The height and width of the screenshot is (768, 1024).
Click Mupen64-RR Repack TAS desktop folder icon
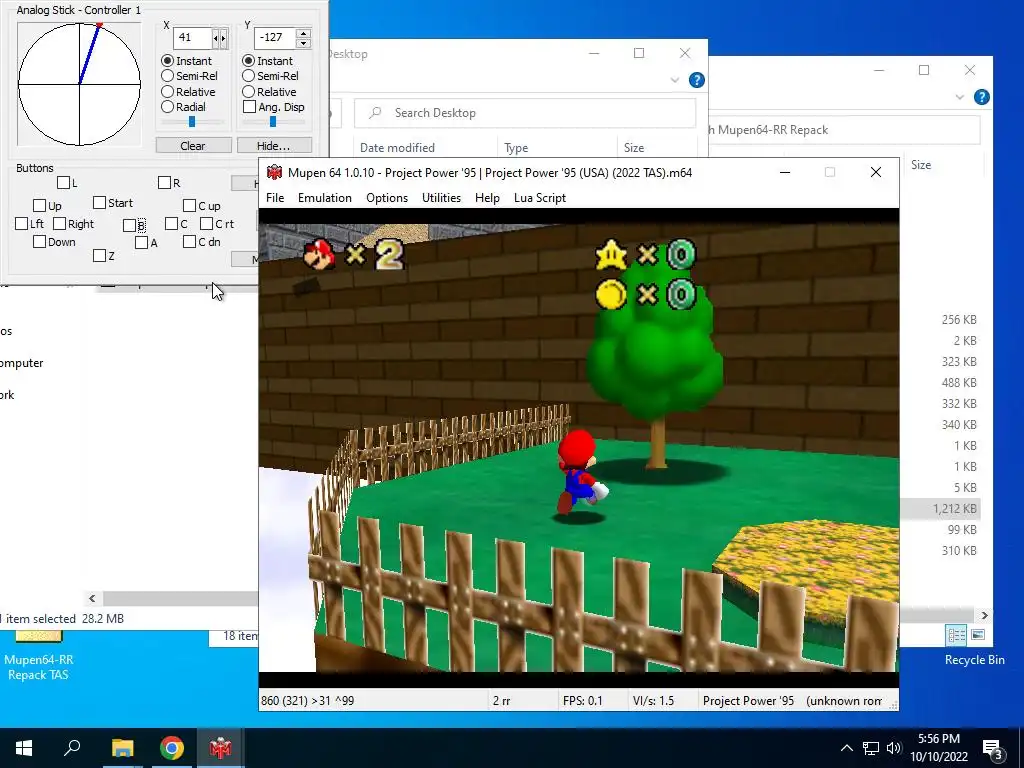click(x=39, y=655)
